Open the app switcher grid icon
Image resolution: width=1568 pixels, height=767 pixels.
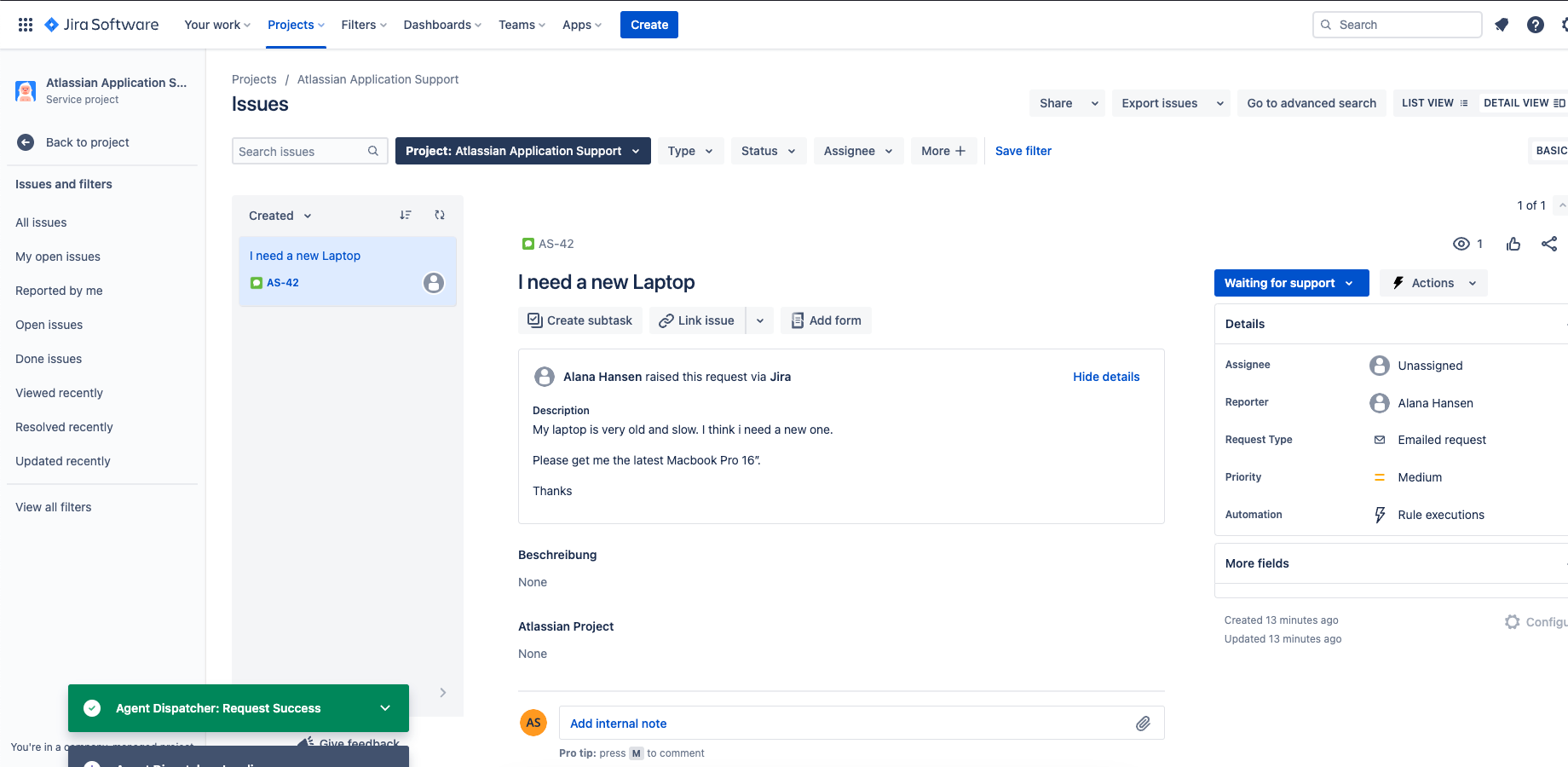[26, 25]
